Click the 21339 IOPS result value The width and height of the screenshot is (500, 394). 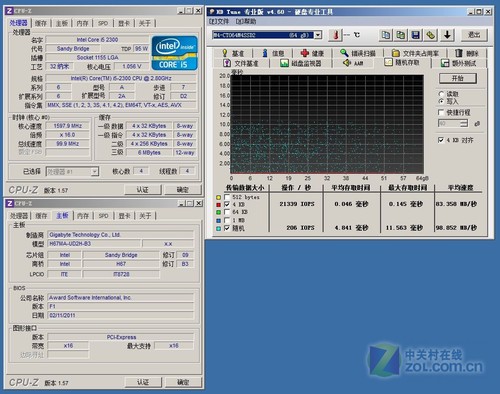[297, 204]
